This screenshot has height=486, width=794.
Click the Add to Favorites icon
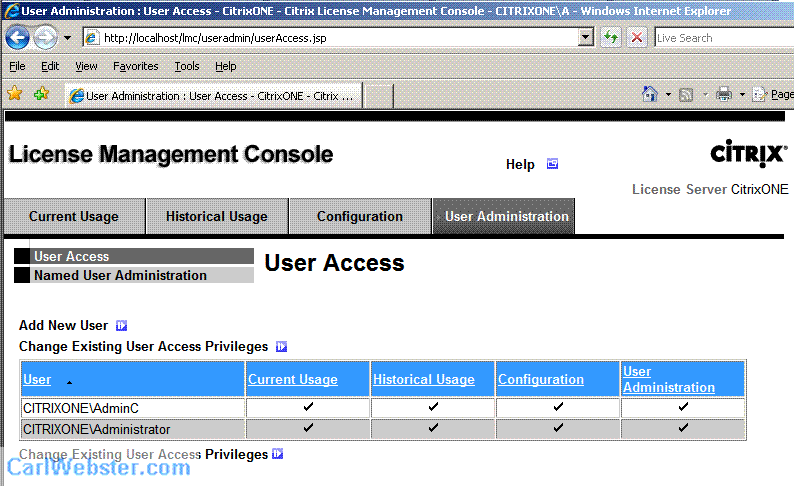click(42, 94)
